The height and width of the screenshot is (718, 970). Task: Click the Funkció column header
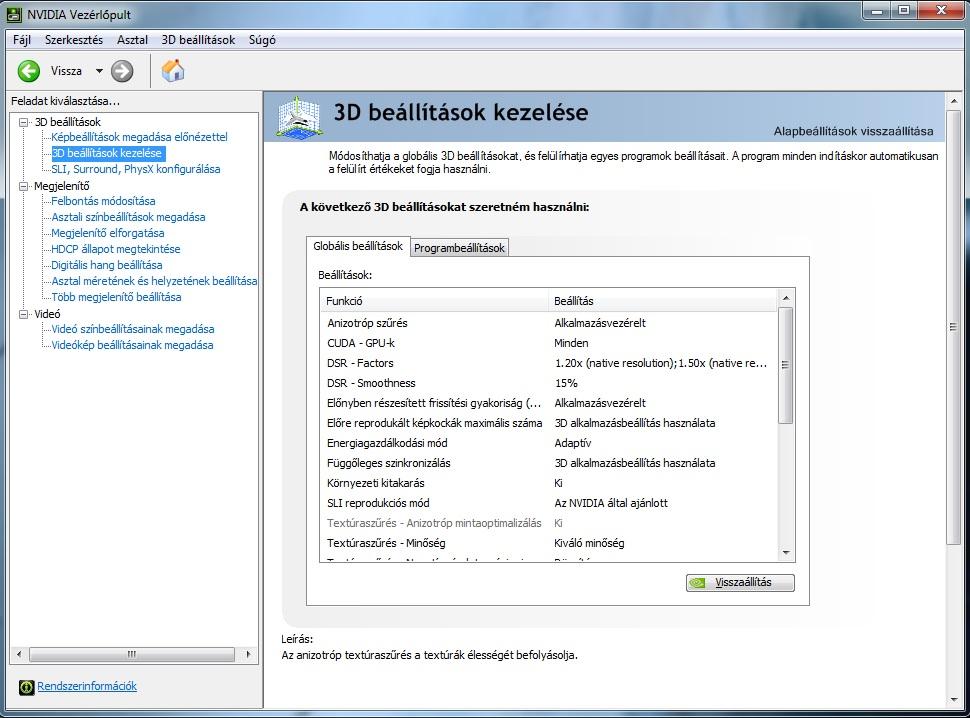pyautogui.click(x=434, y=301)
